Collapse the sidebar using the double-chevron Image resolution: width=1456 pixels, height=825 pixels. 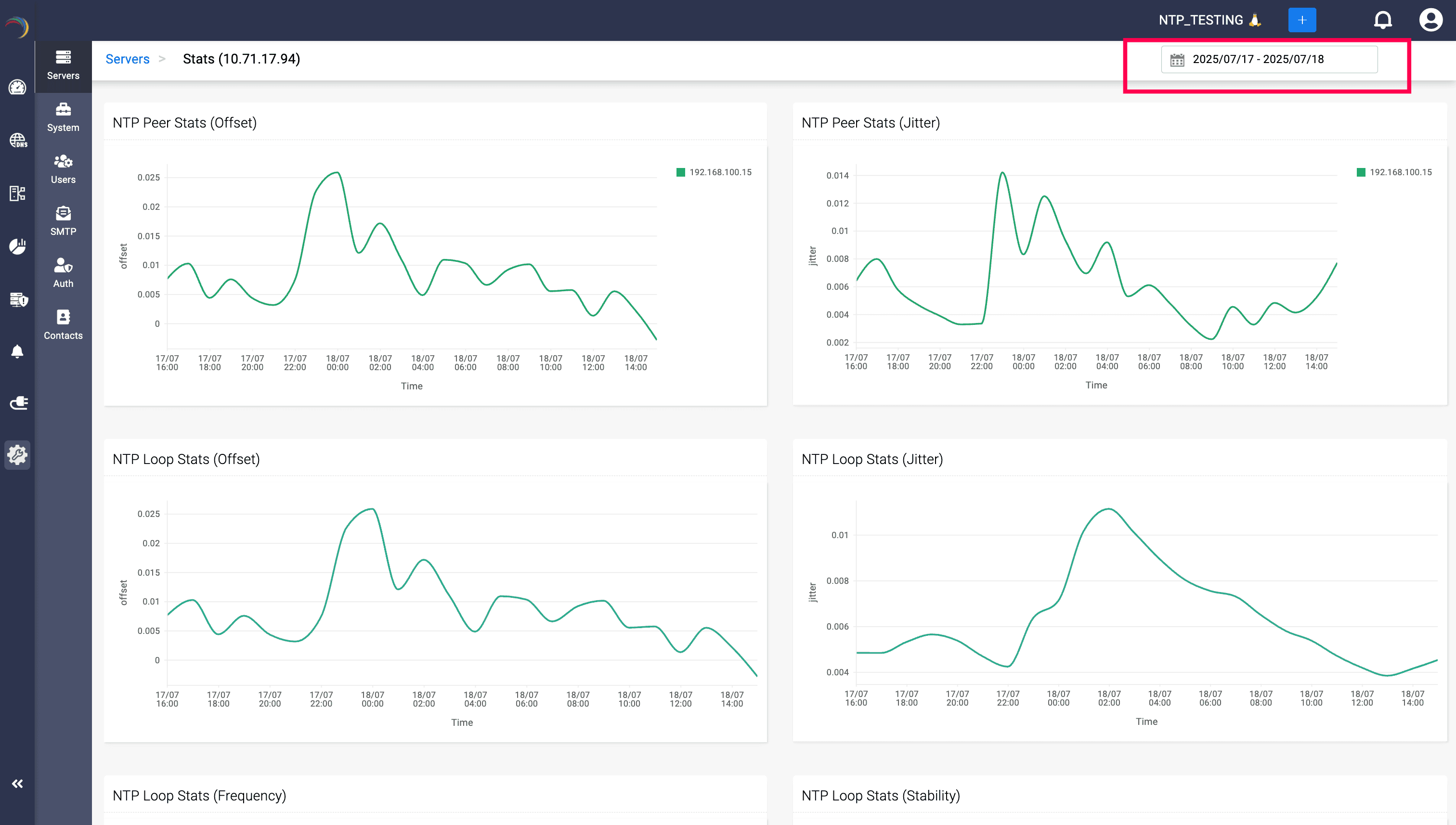tap(17, 784)
